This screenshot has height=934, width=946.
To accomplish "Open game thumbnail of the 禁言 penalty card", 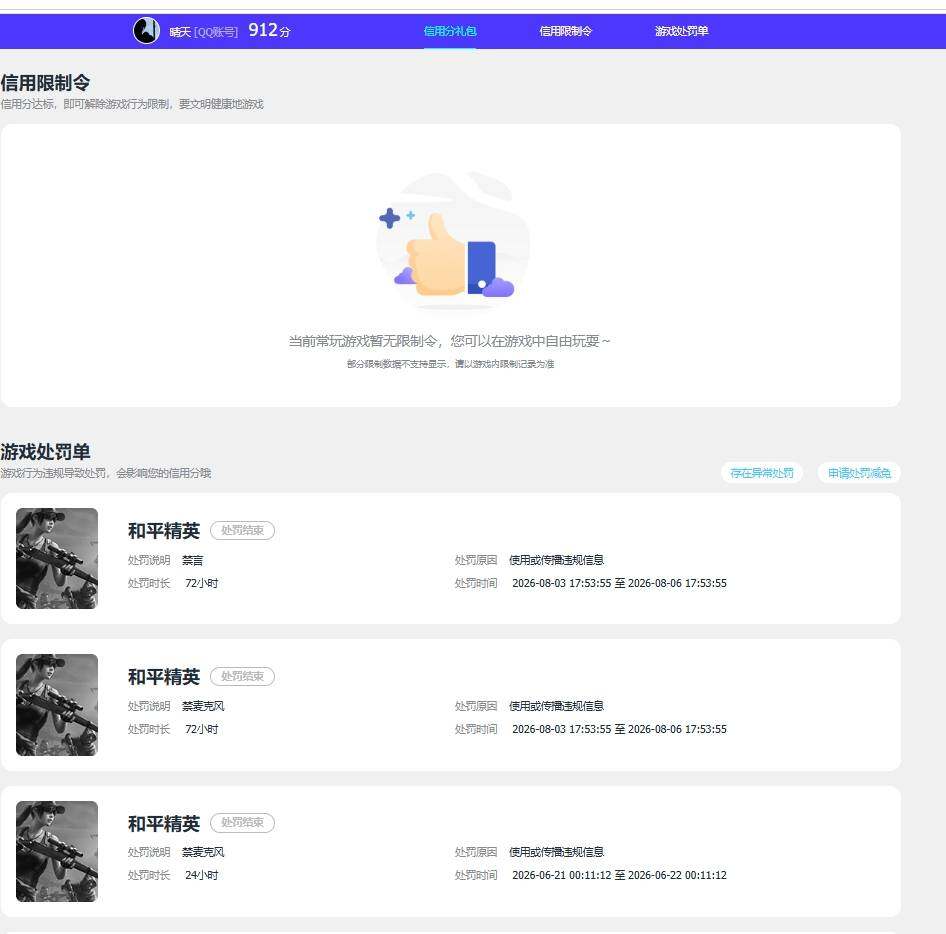I will [x=57, y=558].
